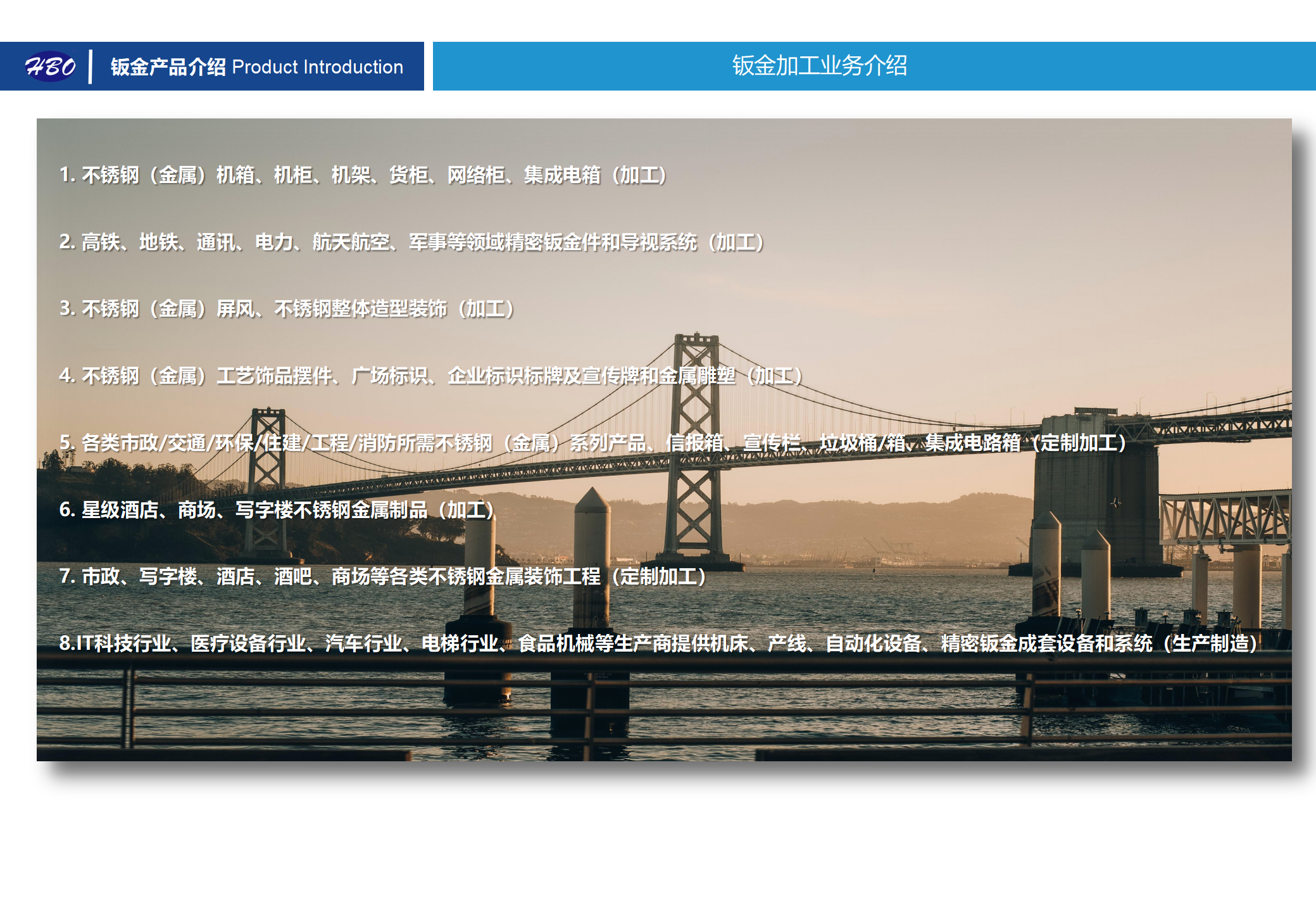
Task: Select item 2 about 高铁、地铁 sheet metal
Action: tap(411, 242)
